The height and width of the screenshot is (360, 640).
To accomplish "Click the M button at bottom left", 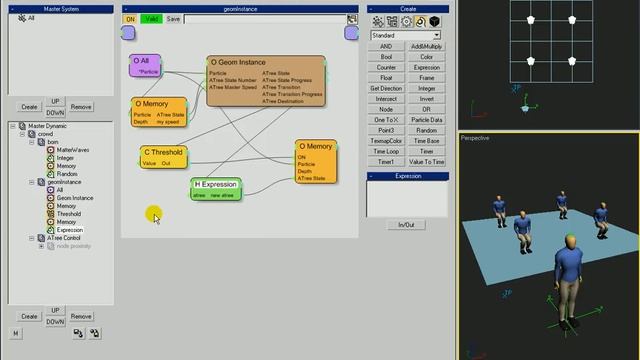I will coord(16,333).
